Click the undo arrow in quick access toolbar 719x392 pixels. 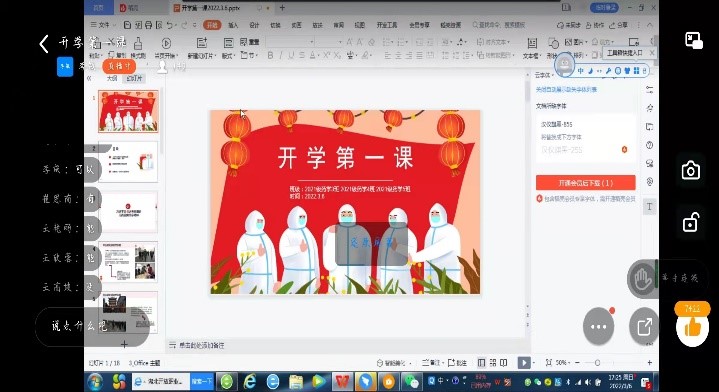tap(170, 25)
